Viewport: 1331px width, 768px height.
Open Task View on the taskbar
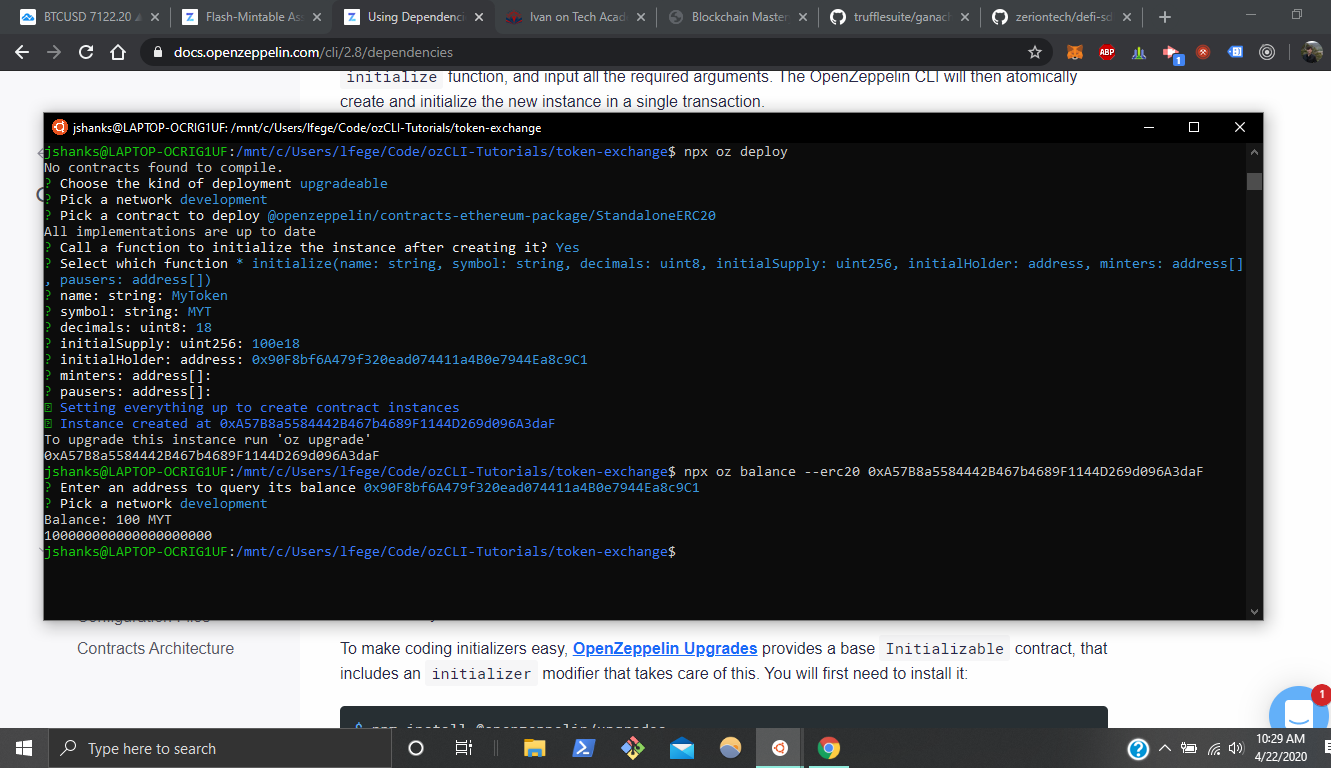click(464, 748)
